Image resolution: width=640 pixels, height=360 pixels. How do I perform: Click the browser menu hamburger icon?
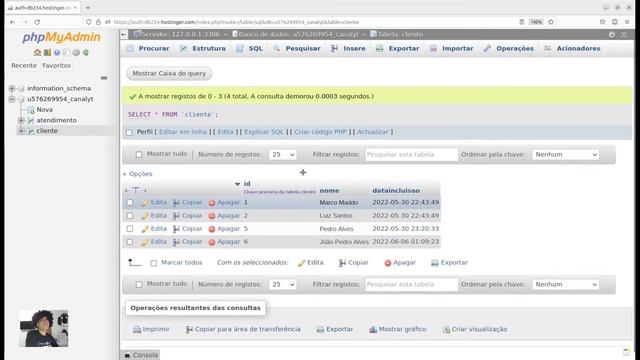(x=627, y=22)
